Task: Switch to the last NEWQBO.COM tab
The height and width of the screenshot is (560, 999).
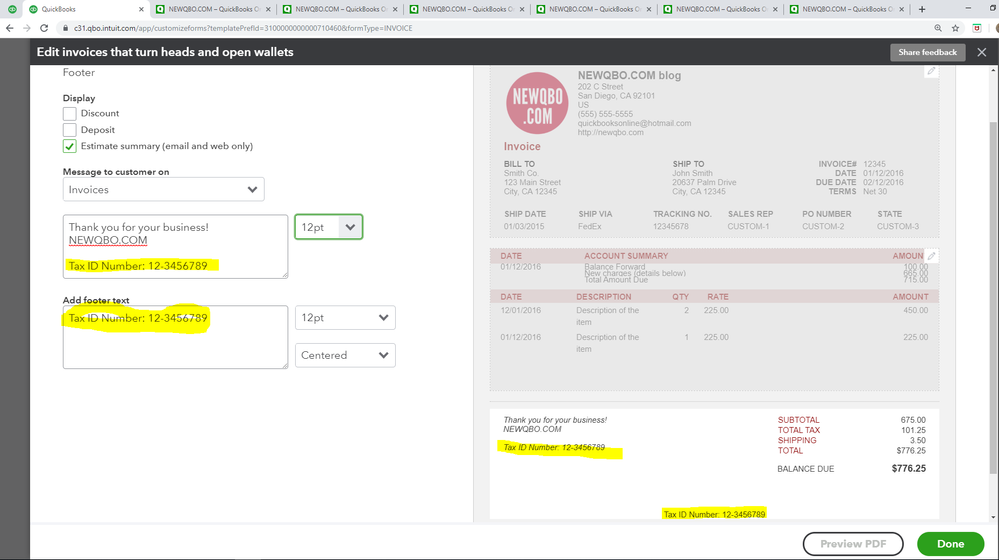Action: (847, 9)
